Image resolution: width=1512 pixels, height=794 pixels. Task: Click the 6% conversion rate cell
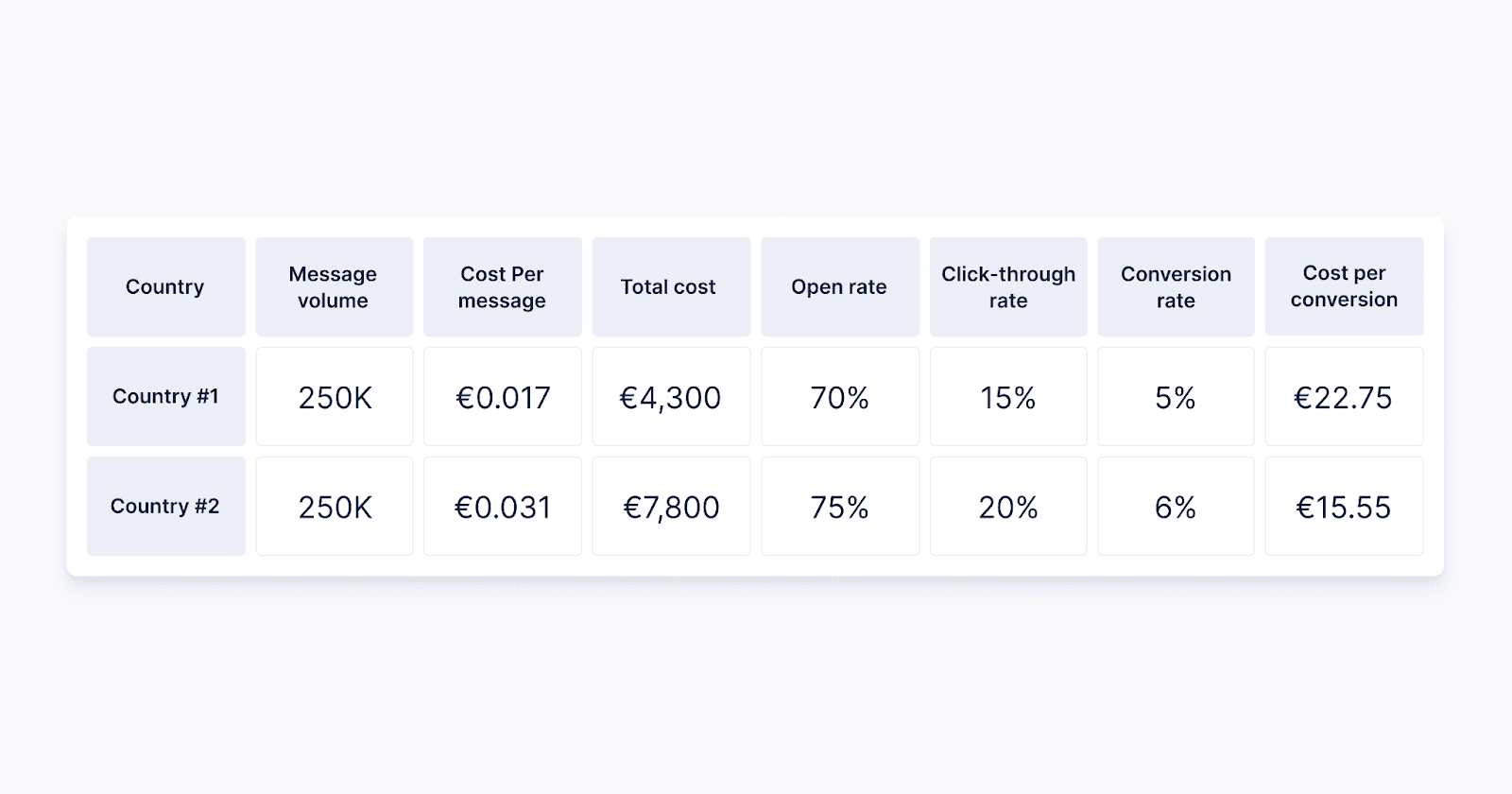click(1176, 507)
